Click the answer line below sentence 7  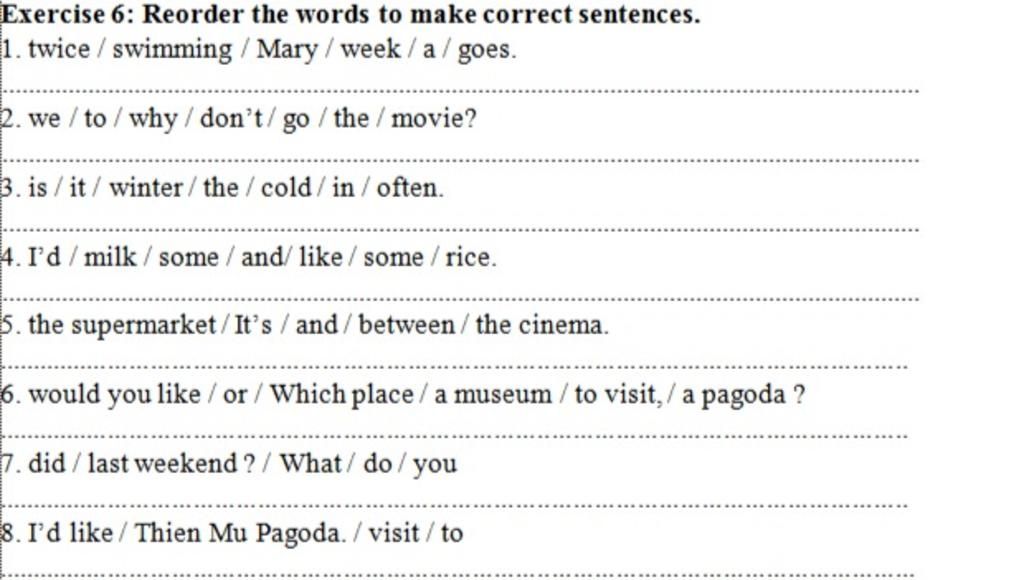pyautogui.click(x=455, y=505)
